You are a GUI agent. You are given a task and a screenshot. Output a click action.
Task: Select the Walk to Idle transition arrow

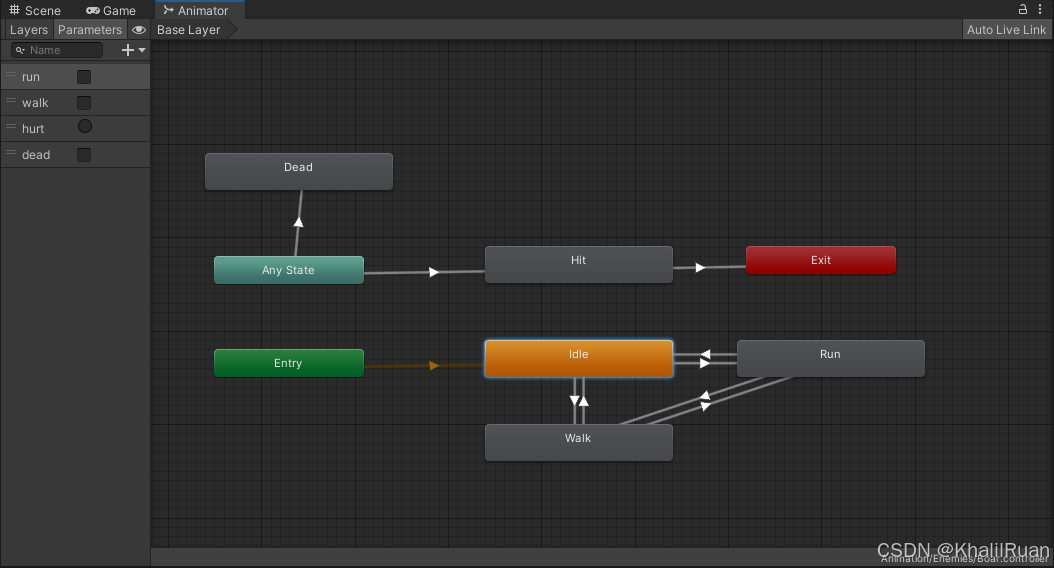583,401
